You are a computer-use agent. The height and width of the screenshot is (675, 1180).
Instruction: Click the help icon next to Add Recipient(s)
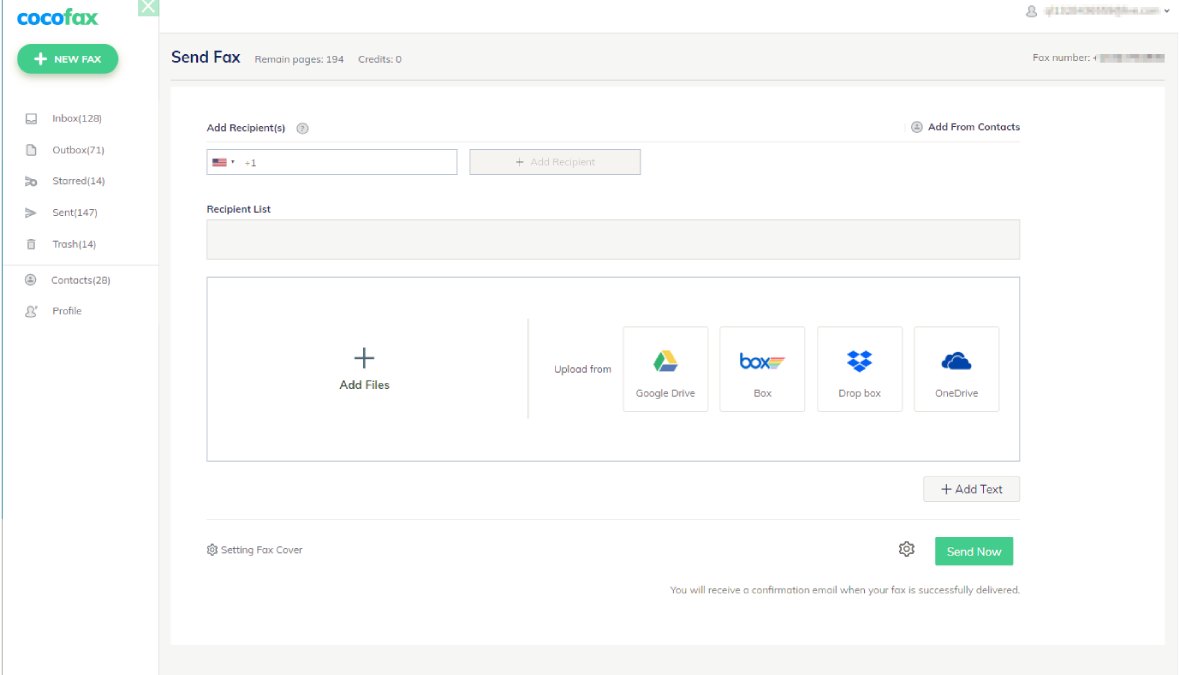(x=302, y=128)
